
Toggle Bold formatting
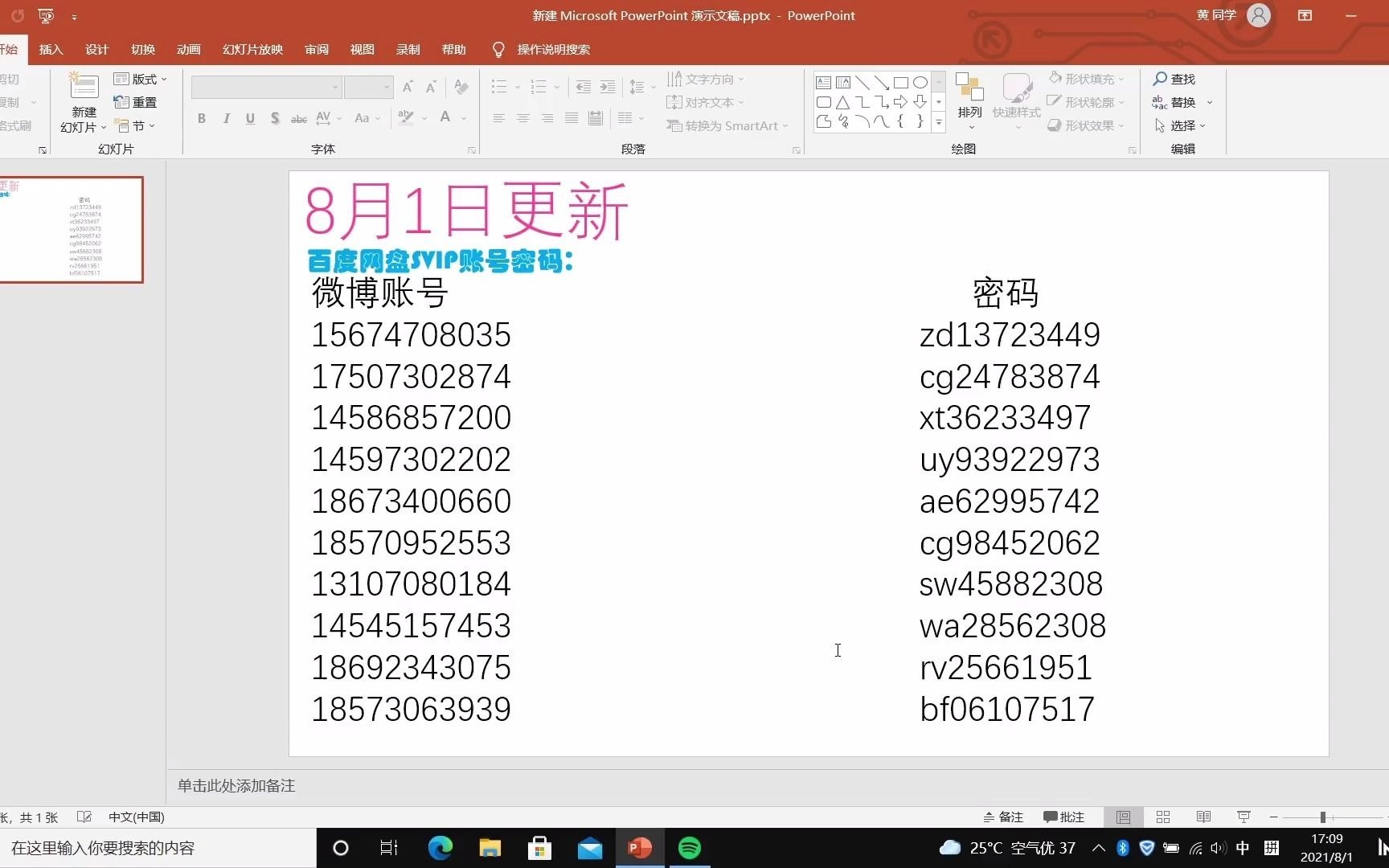coord(202,118)
